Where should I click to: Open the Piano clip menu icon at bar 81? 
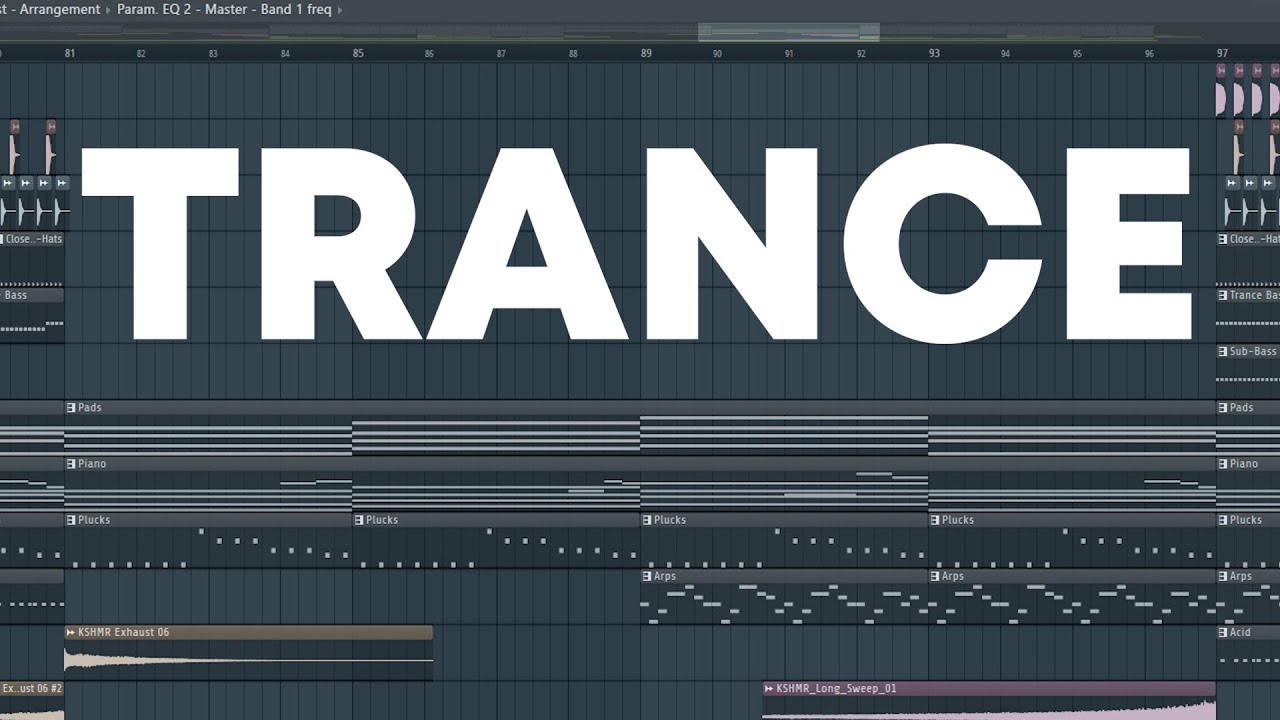pos(71,463)
